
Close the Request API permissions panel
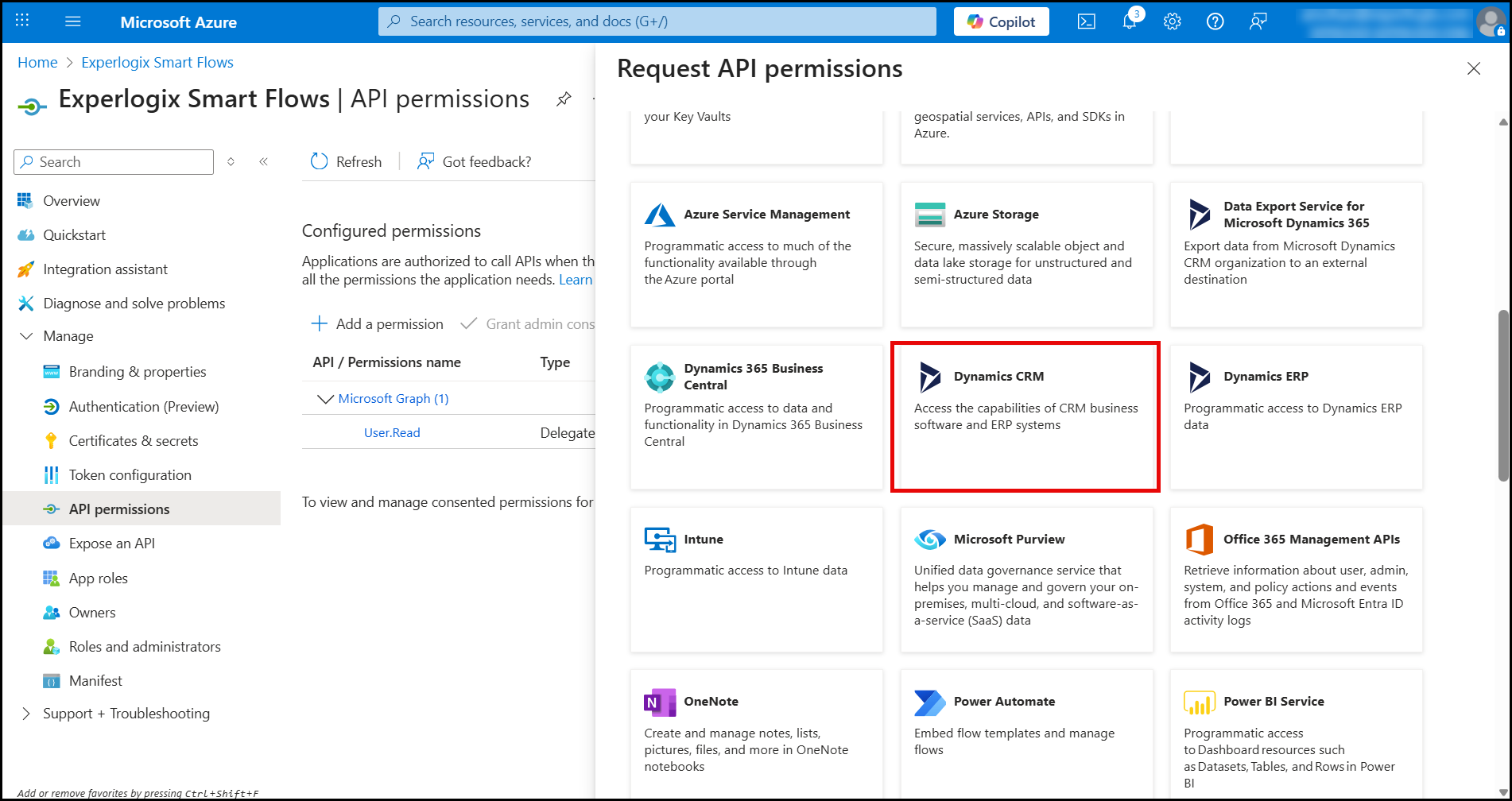coord(1474,68)
